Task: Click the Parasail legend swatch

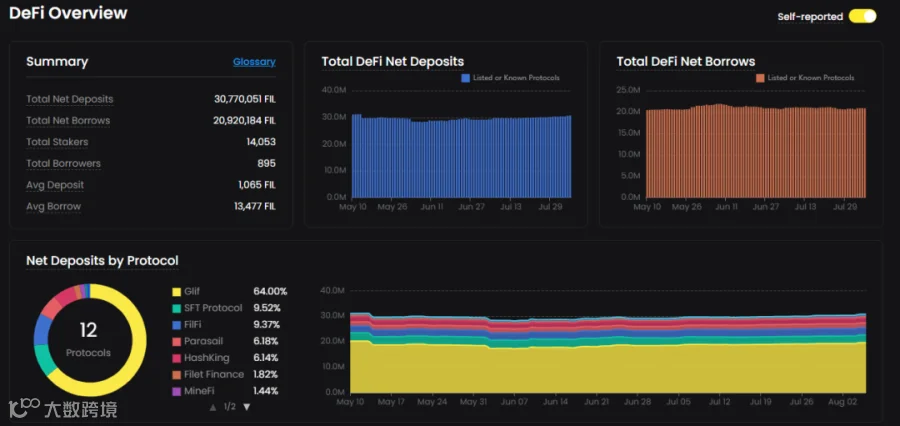Action: pyautogui.click(x=177, y=342)
